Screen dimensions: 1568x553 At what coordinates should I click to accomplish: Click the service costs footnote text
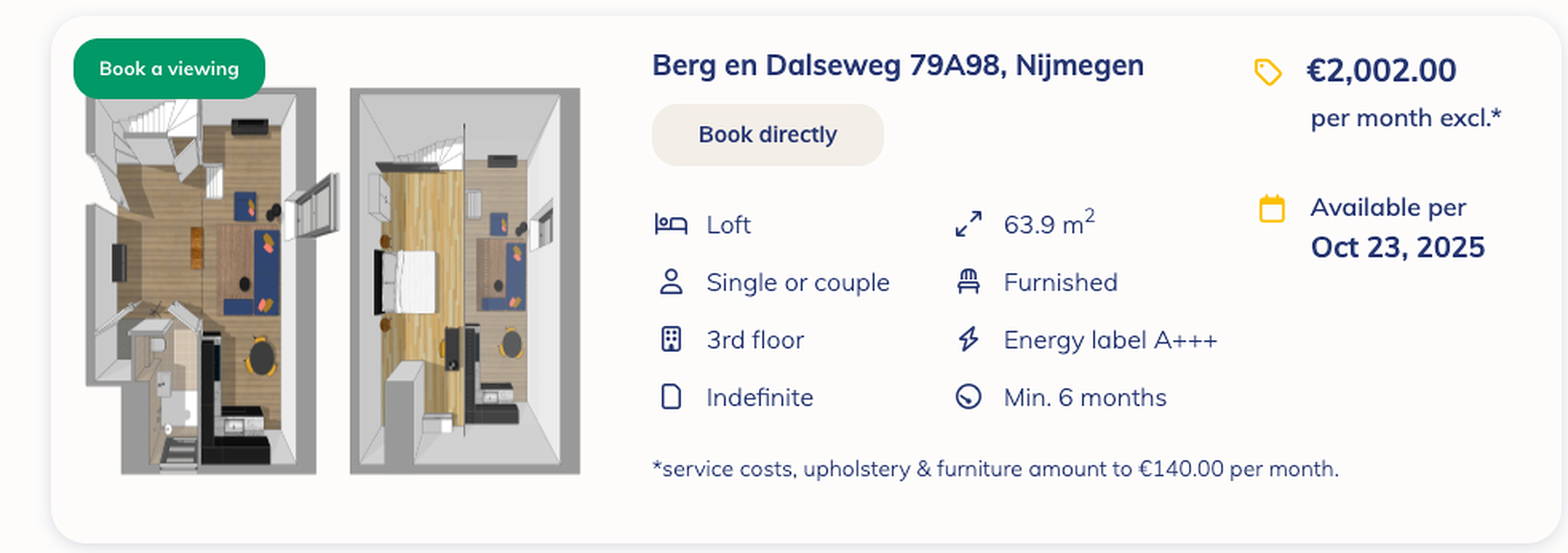(995, 469)
